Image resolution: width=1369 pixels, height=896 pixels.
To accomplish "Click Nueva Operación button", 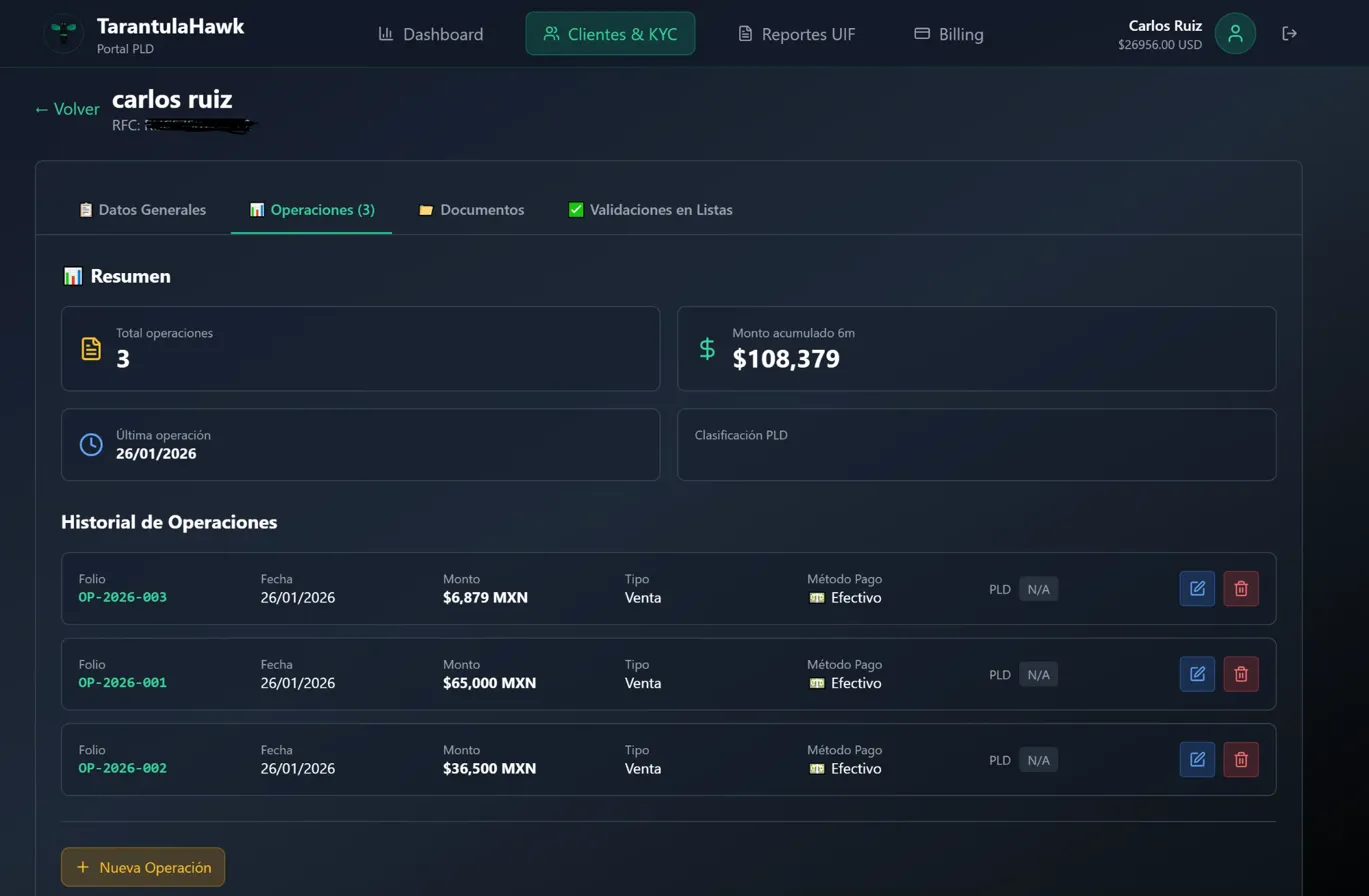I will pyautogui.click(x=143, y=867).
